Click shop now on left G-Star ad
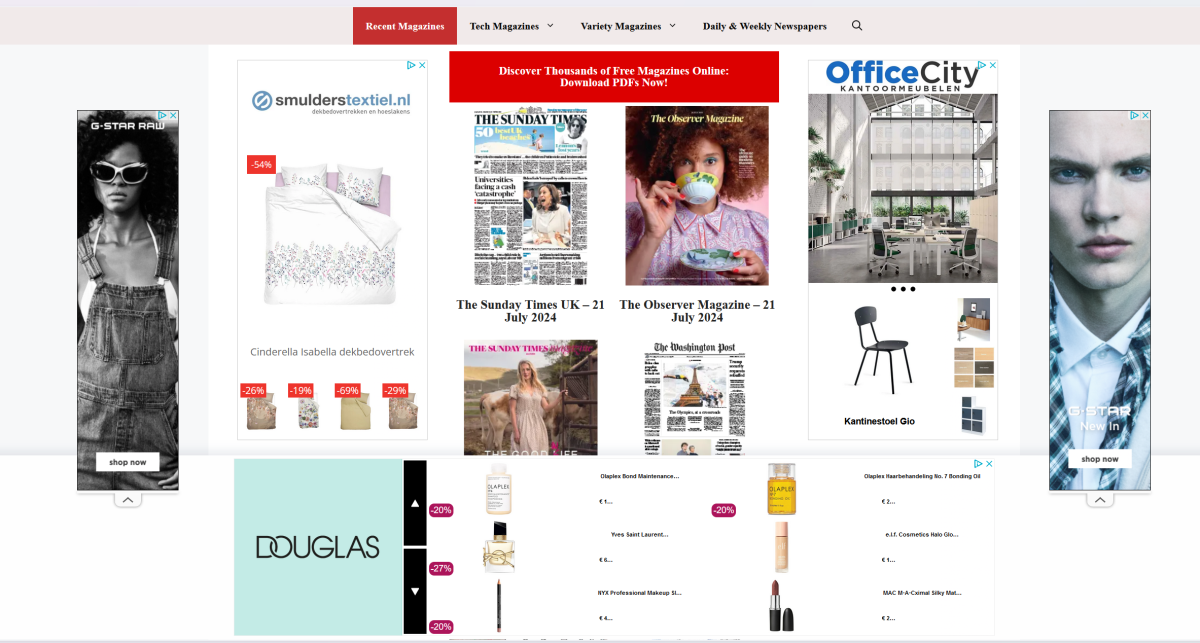Image resolution: width=1200 pixels, height=643 pixels. tap(128, 462)
